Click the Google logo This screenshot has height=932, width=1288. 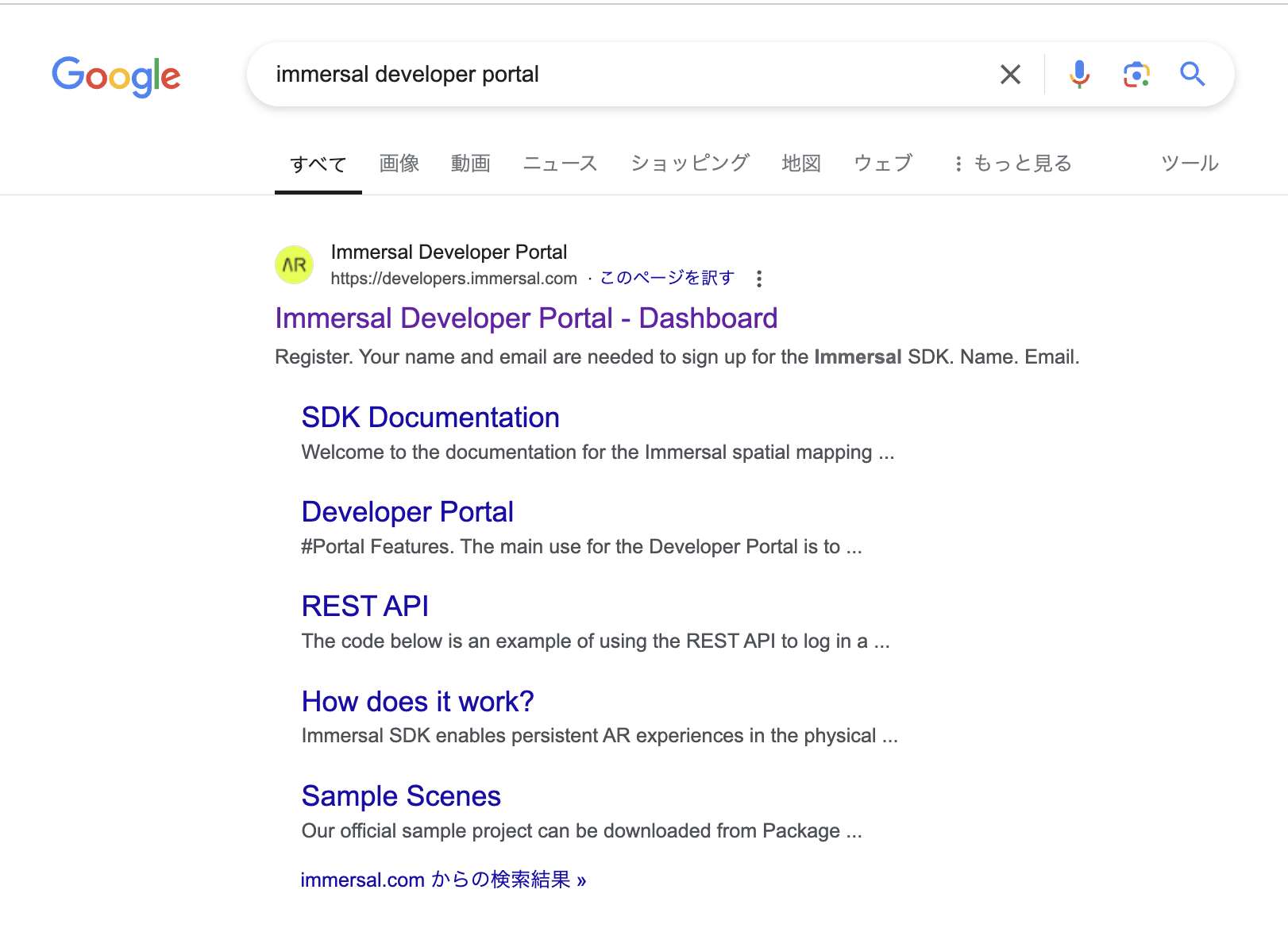(116, 76)
